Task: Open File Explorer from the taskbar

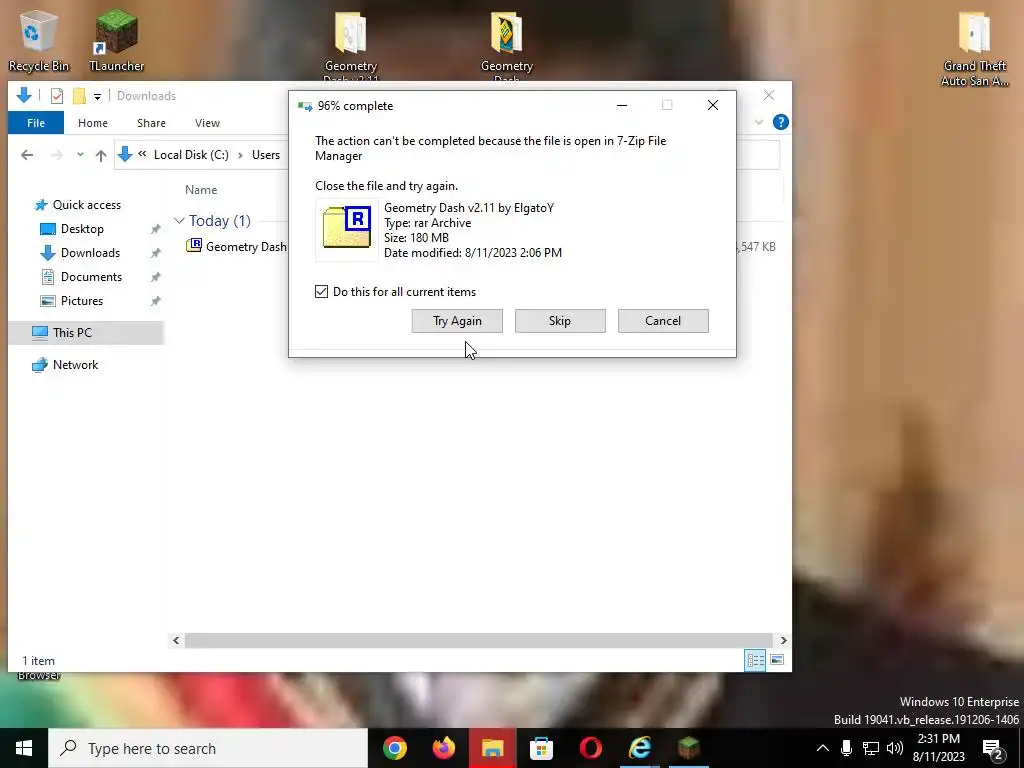Action: click(492, 748)
